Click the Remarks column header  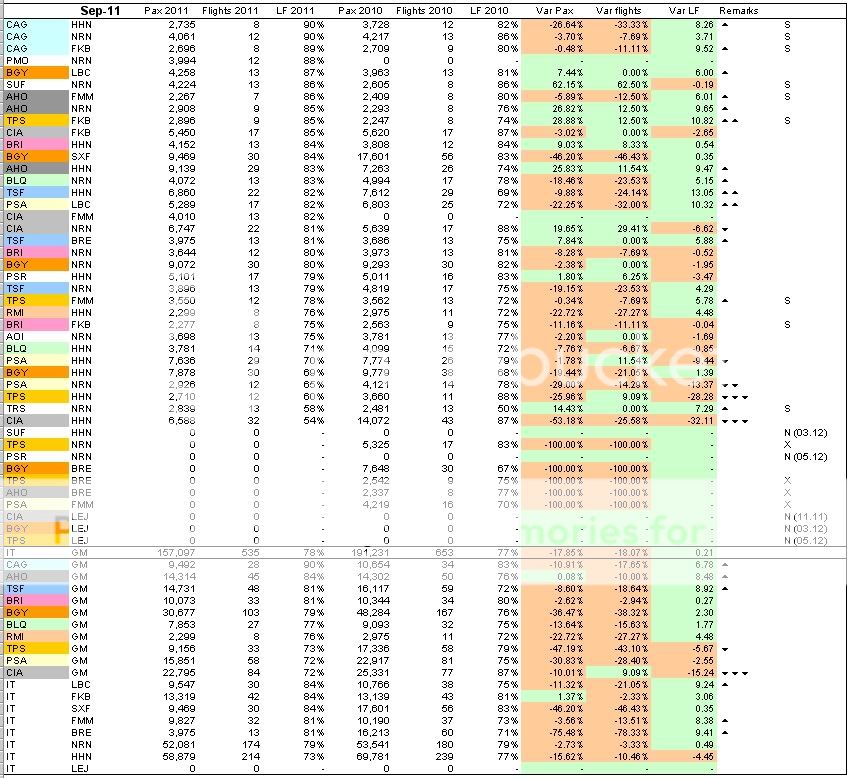click(739, 10)
